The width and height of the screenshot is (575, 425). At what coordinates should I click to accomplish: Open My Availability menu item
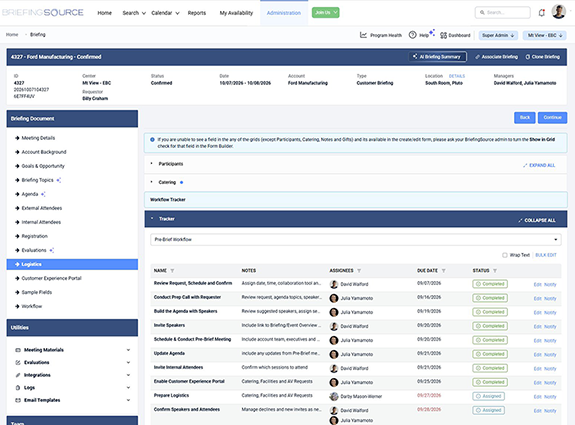pos(236,13)
